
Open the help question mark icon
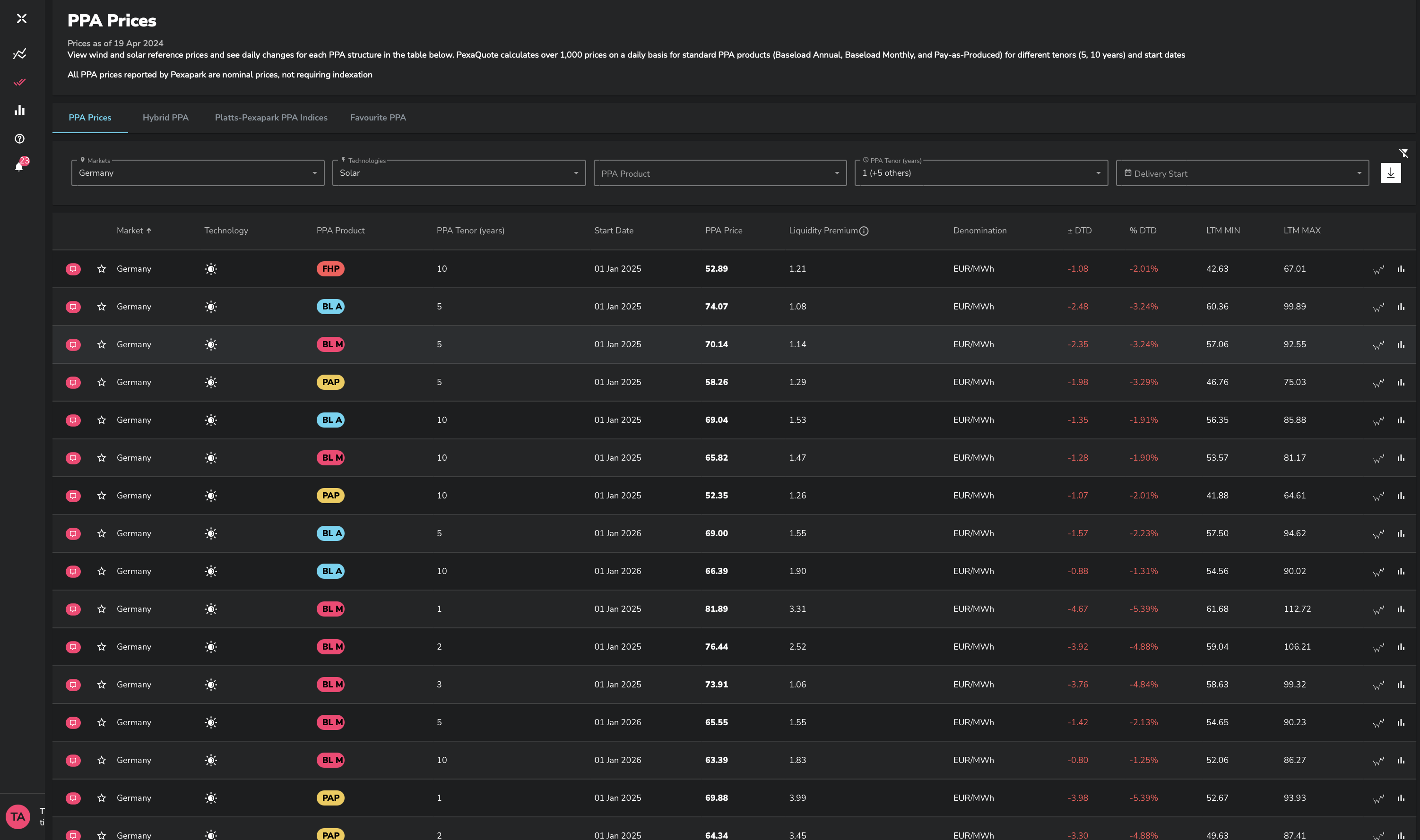[x=19, y=139]
